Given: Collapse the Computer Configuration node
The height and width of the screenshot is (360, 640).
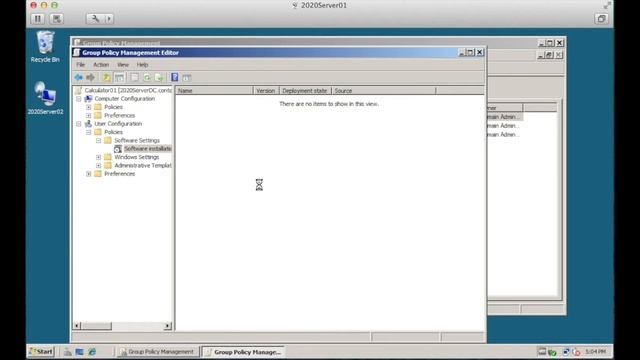Looking at the screenshot, I should tap(79, 99).
